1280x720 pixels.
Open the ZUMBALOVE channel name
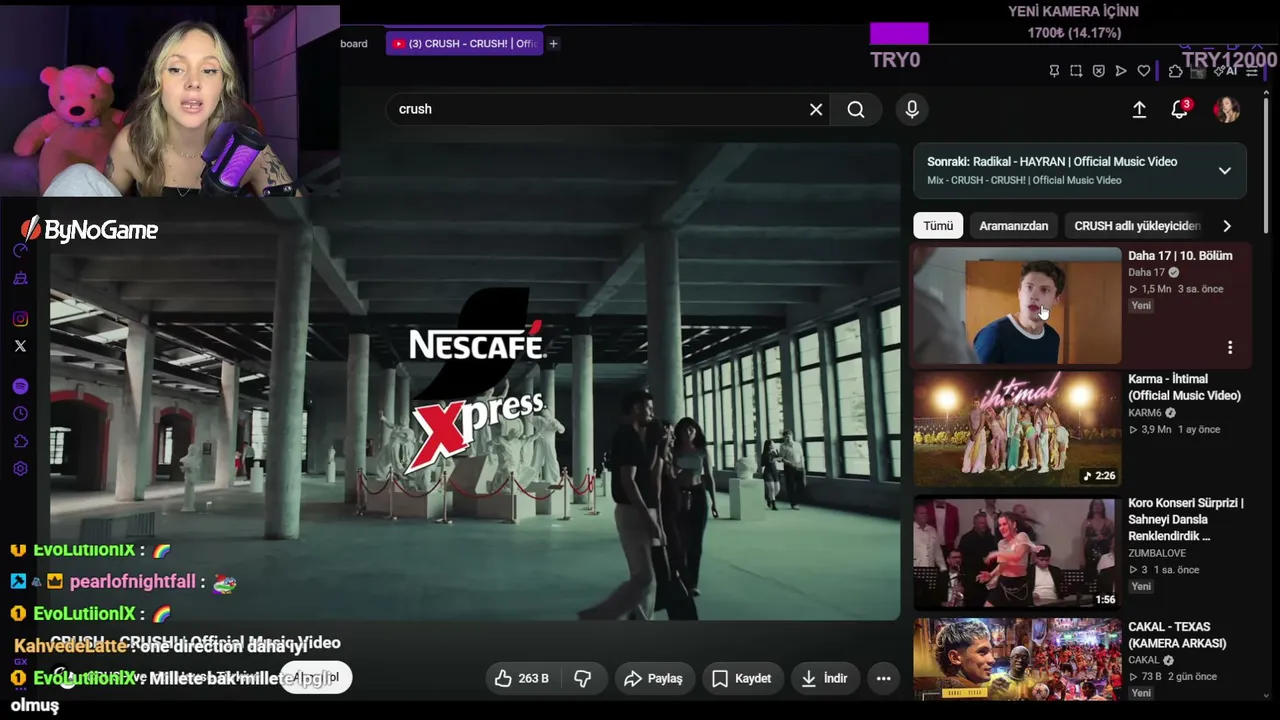[1157, 553]
